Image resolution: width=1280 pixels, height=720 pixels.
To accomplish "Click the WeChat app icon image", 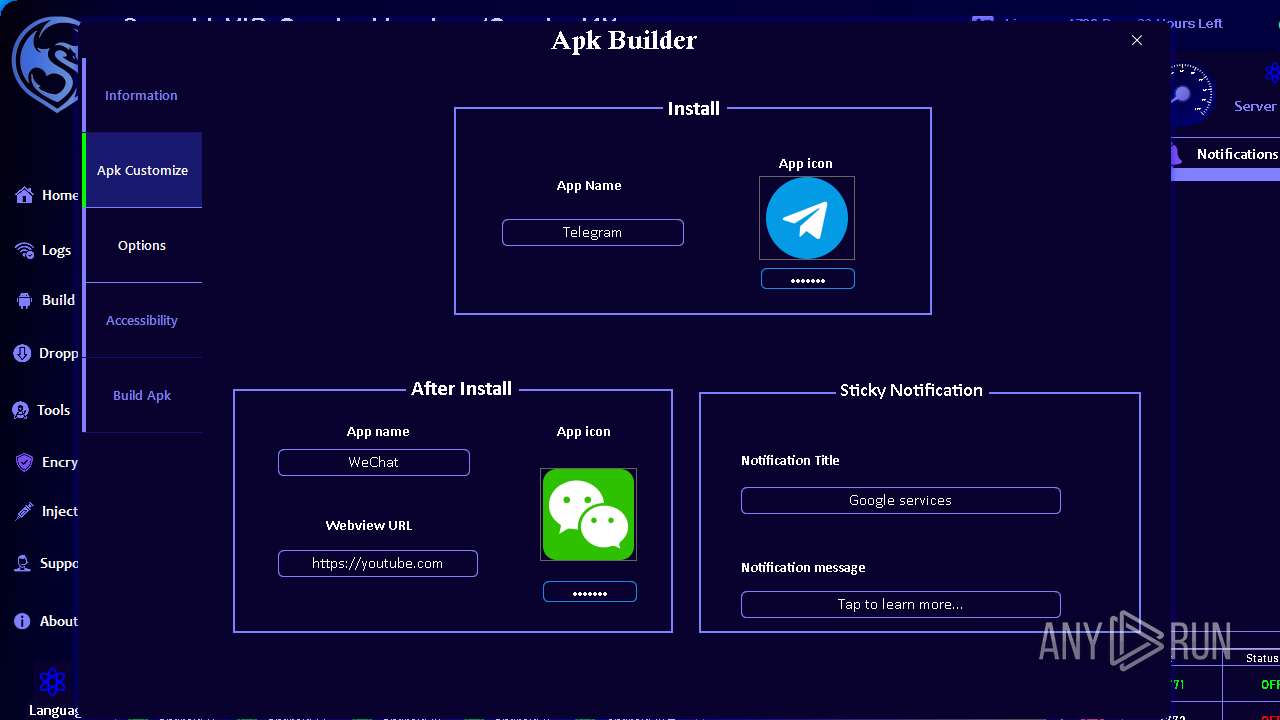I will click(x=588, y=514).
